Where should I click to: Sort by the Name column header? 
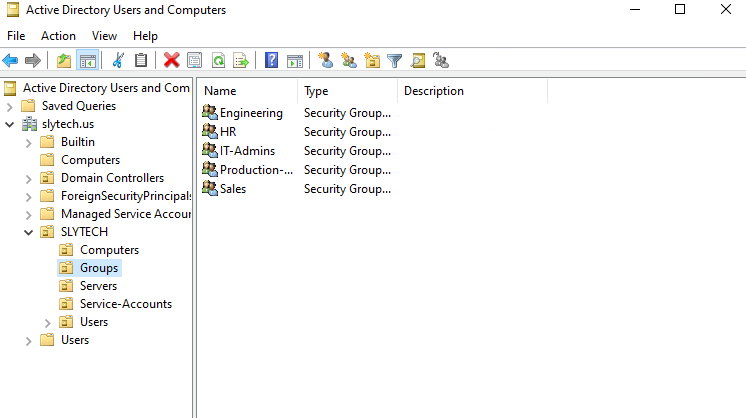249,91
